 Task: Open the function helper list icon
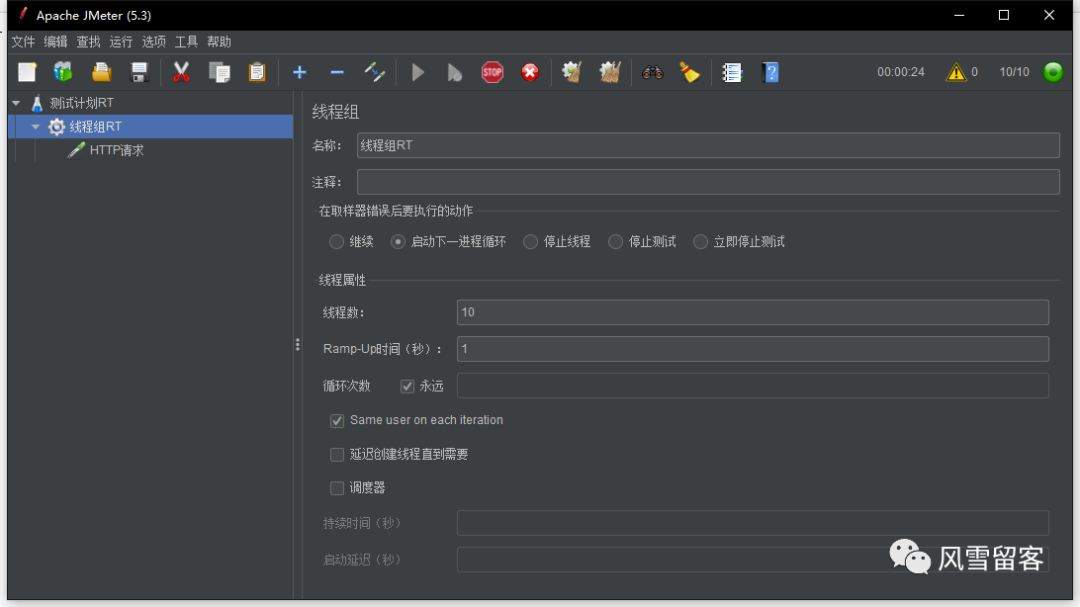click(731, 72)
